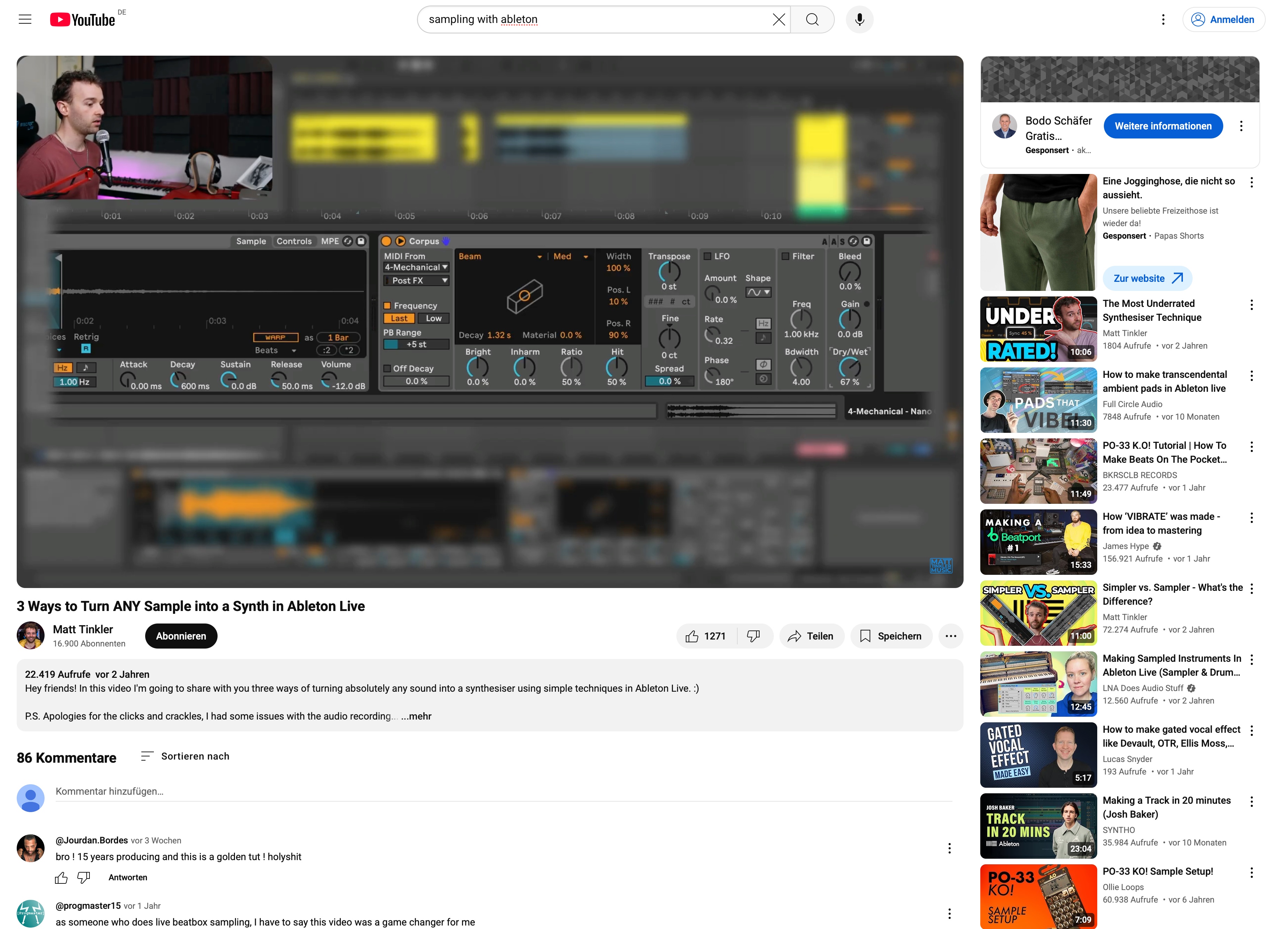Click the YouTube logo home icon
The image size is (1288, 929).
83,19
